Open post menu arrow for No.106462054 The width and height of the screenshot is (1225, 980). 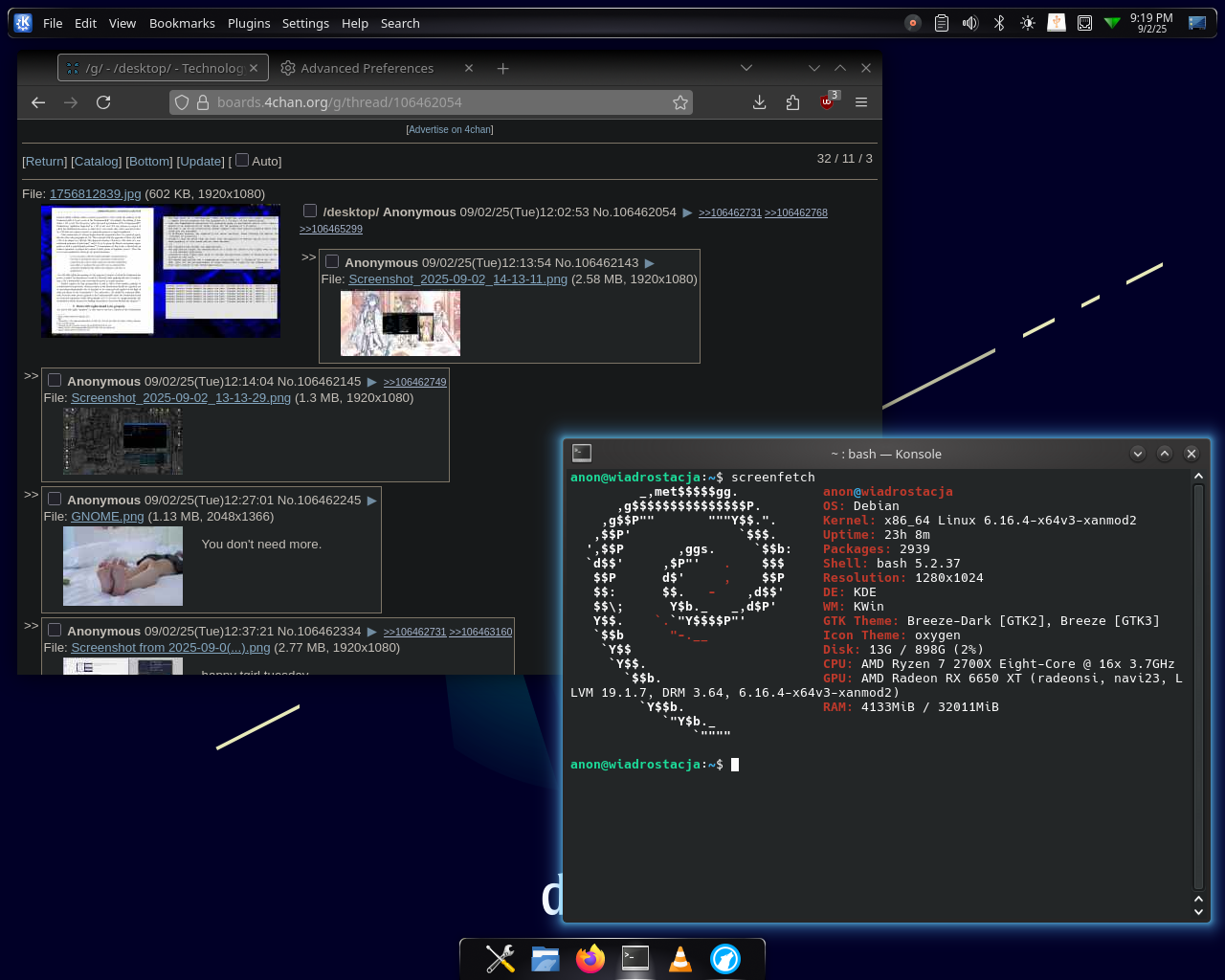coord(687,212)
